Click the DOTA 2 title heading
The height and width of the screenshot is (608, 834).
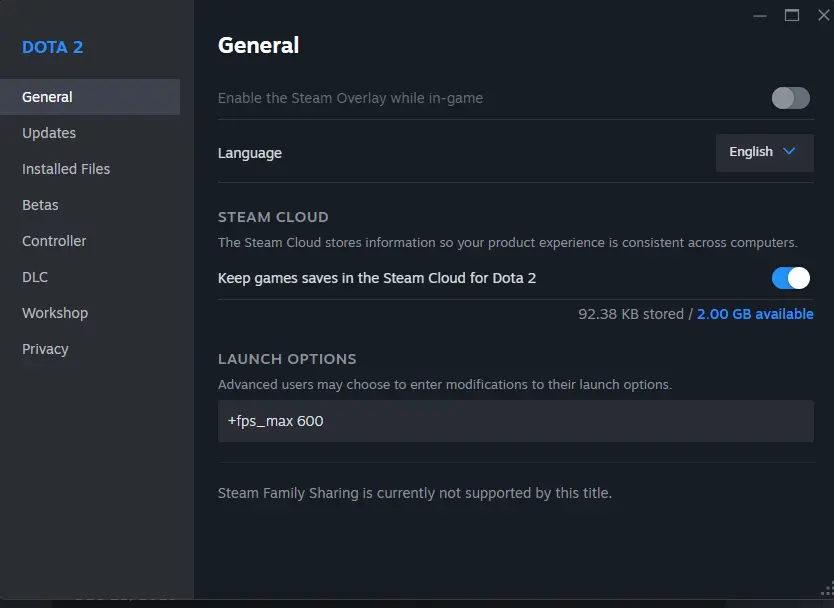tap(52, 47)
